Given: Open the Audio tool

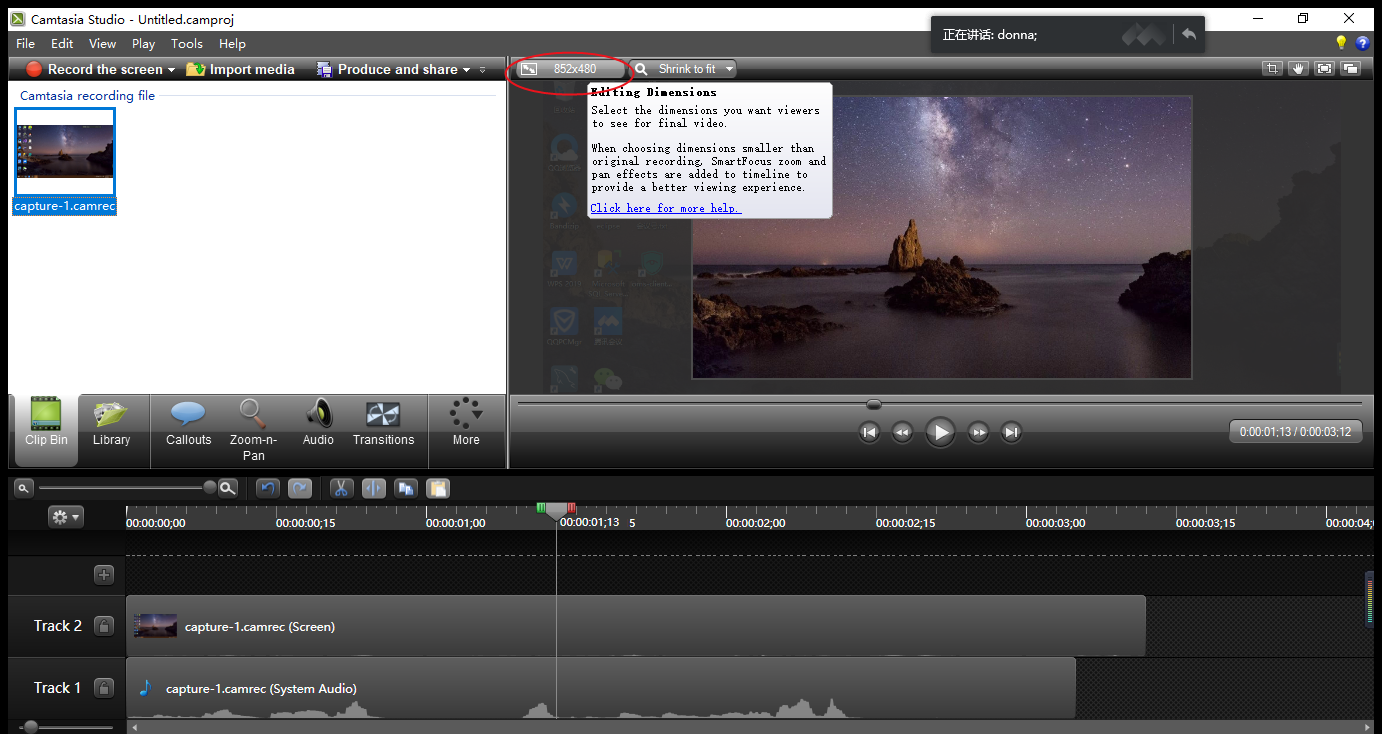Looking at the screenshot, I should pos(318,424).
